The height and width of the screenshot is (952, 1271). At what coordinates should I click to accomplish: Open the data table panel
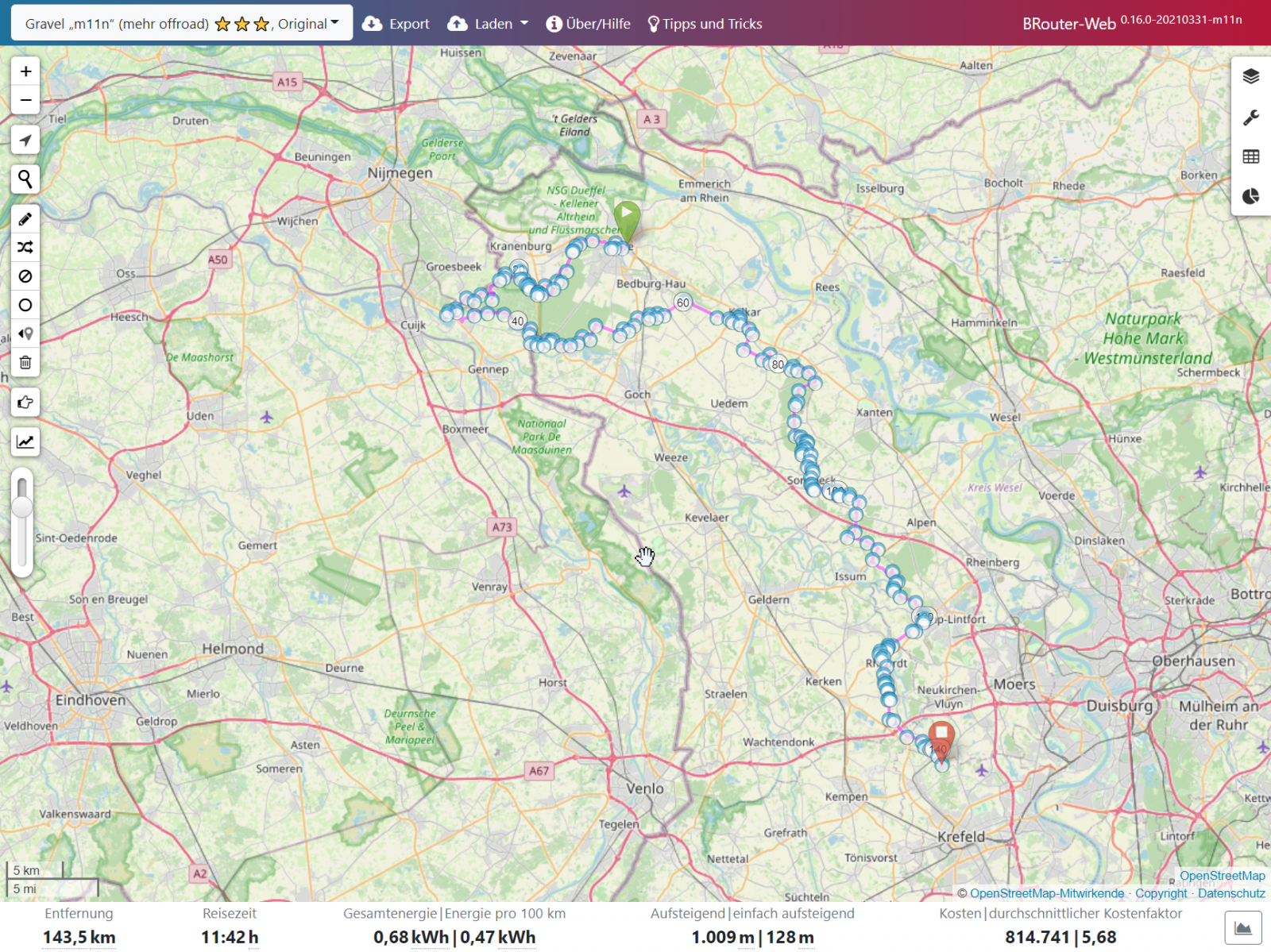point(1251,156)
